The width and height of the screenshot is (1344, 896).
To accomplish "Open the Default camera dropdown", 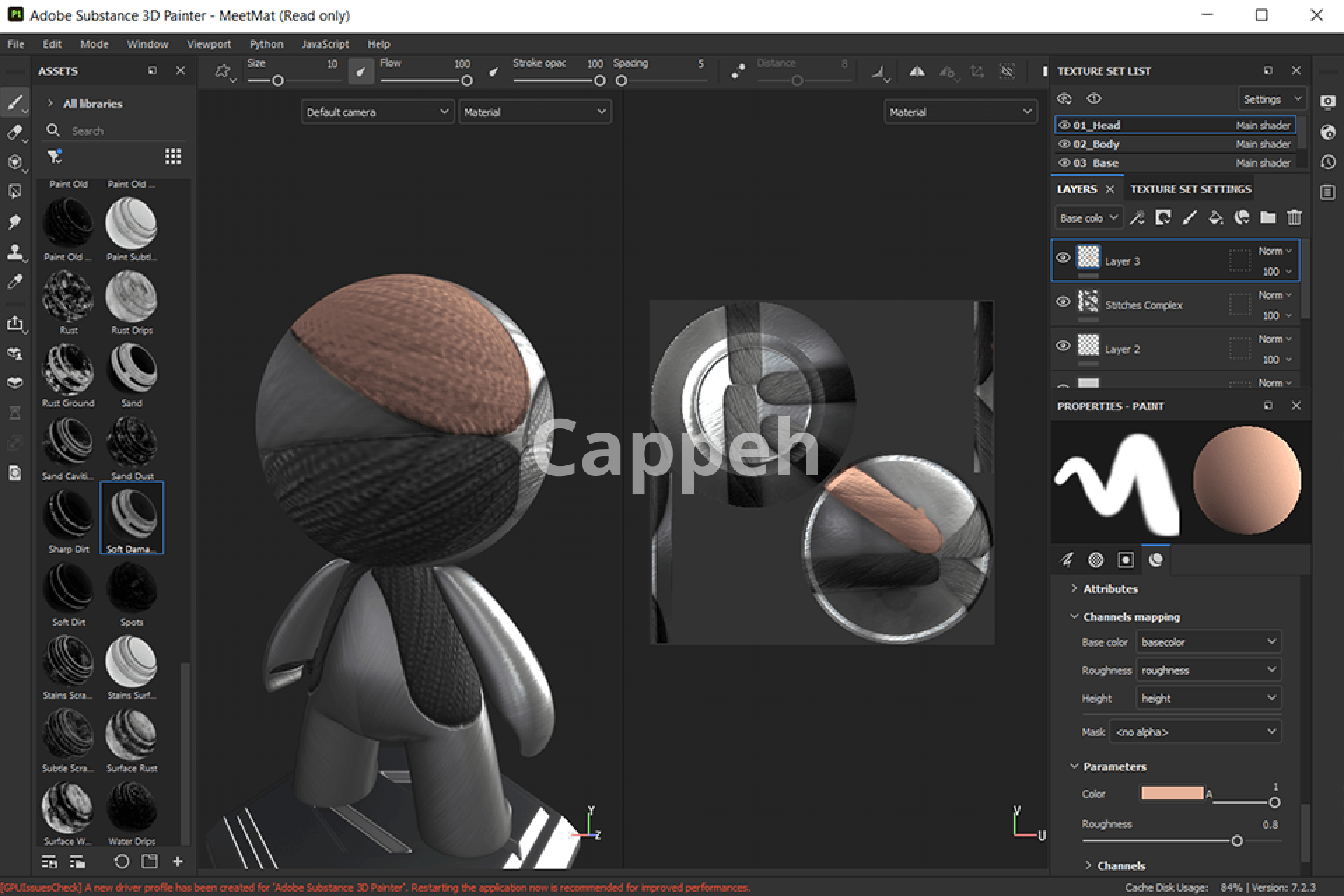I will pos(377,112).
